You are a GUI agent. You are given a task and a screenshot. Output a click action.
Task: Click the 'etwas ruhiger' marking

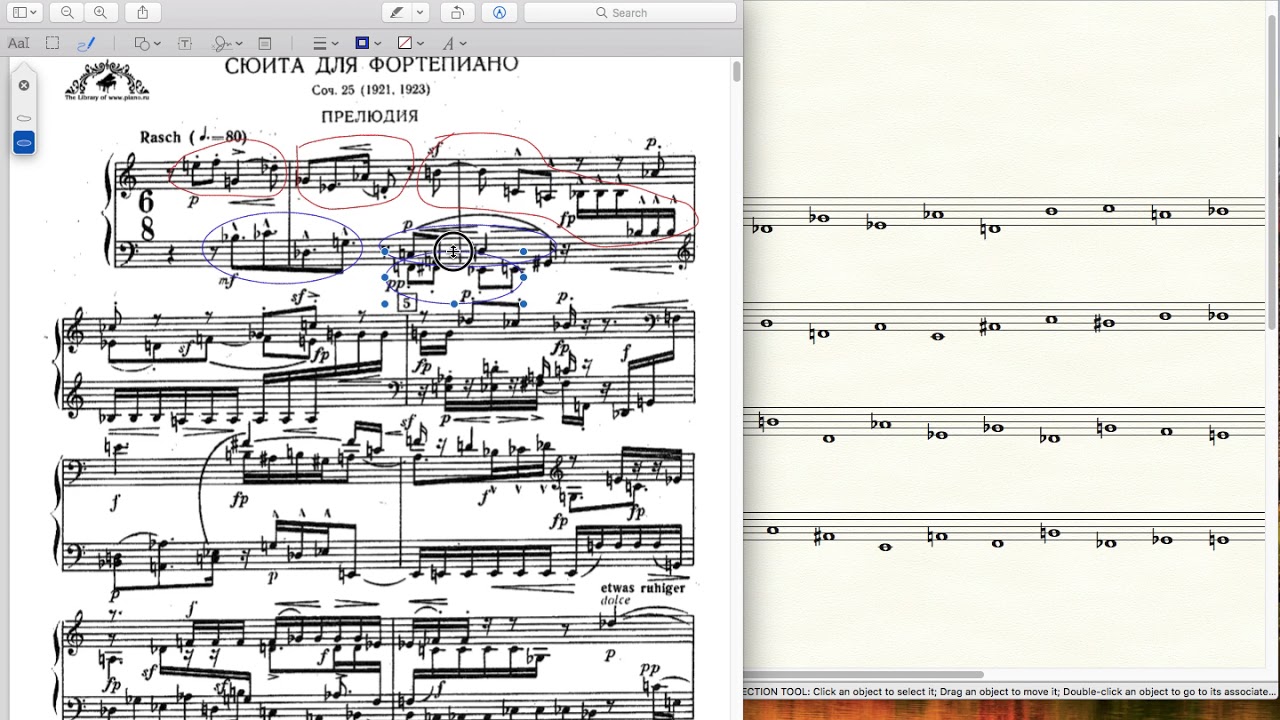pyautogui.click(x=643, y=588)
